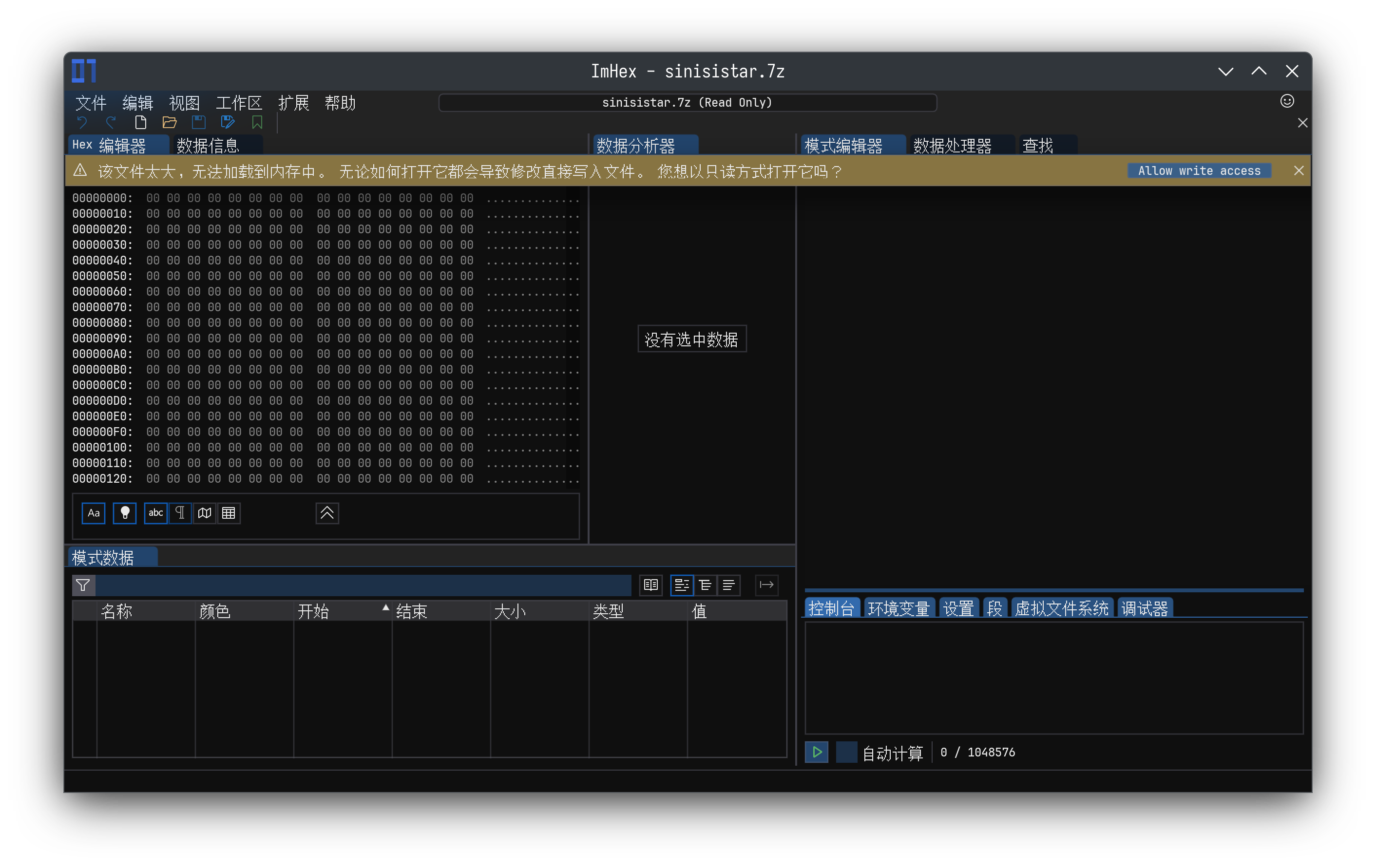
Task: Click the warning triangle icon in the yellow banner
Action: [80, 171]
